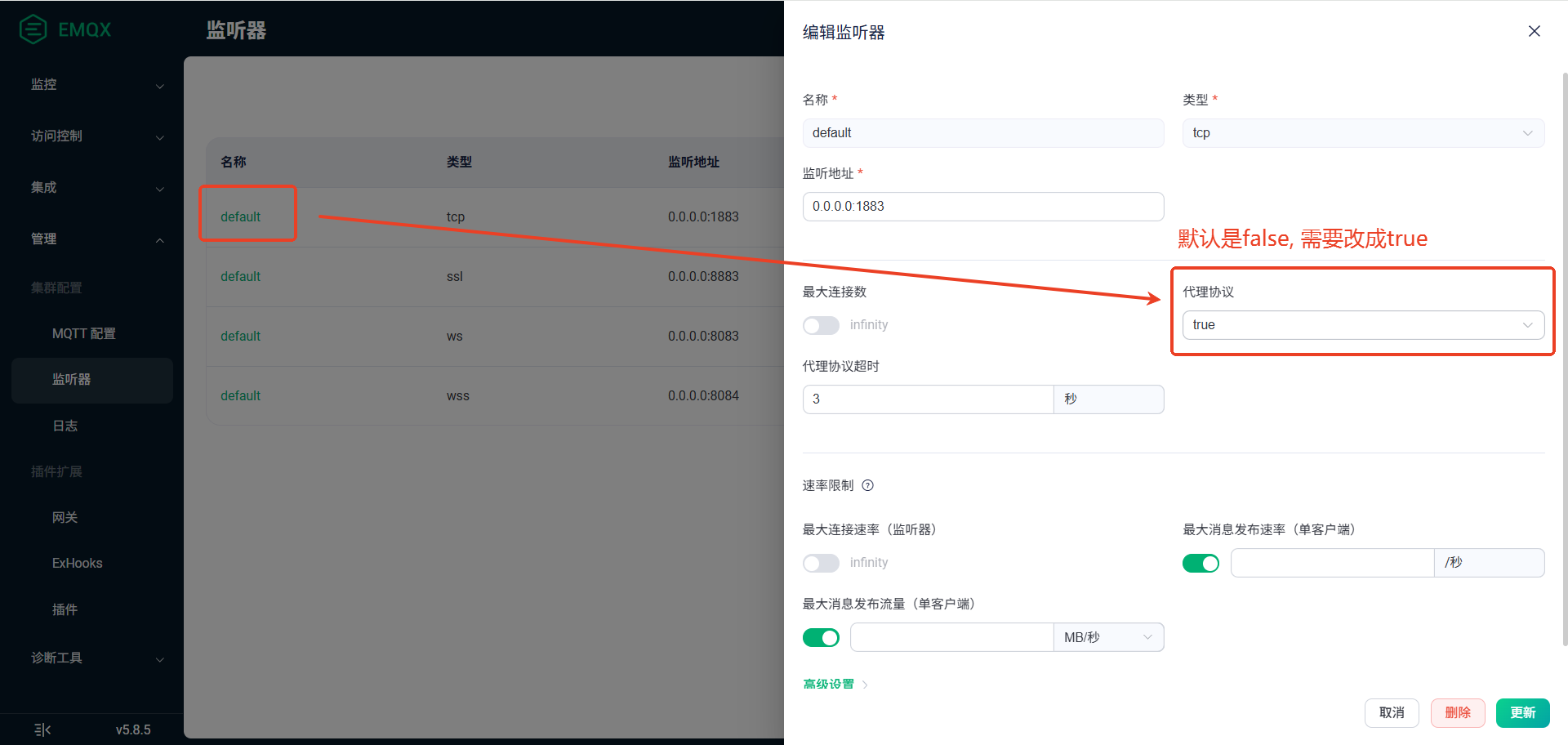Click the 监听地址 input field
1568x745 pixels.
click(983, 207)
